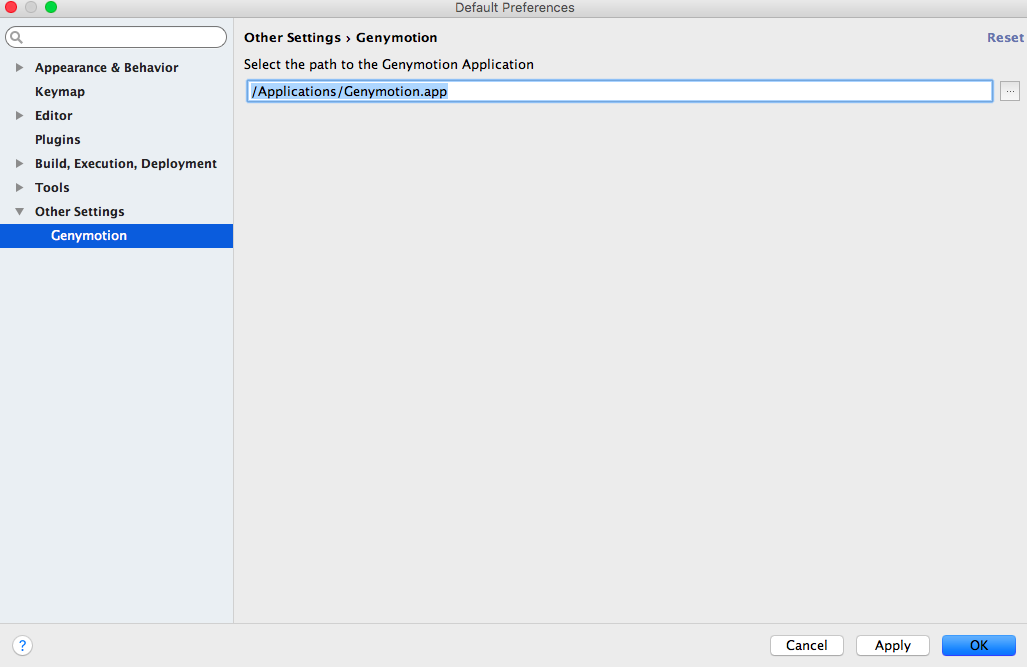1027x667 pixels.
Task: Select the Tools category label
Action: click(x=52, y=187)
